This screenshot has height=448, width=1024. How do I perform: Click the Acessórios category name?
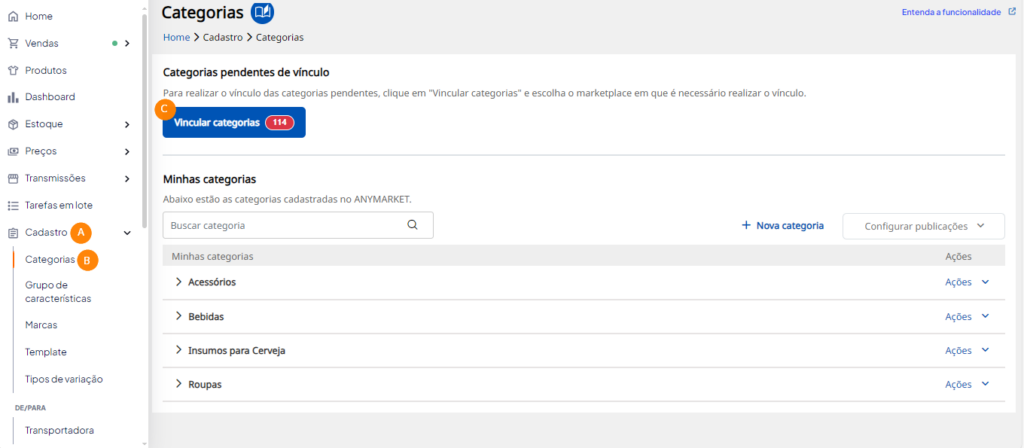pos(212,282)
